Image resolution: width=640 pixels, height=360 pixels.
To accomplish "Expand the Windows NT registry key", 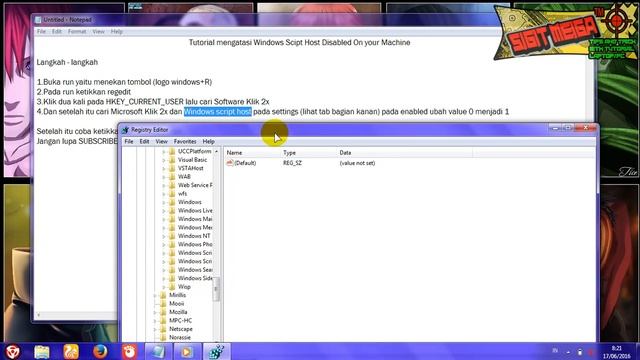I will click(164, 236).
